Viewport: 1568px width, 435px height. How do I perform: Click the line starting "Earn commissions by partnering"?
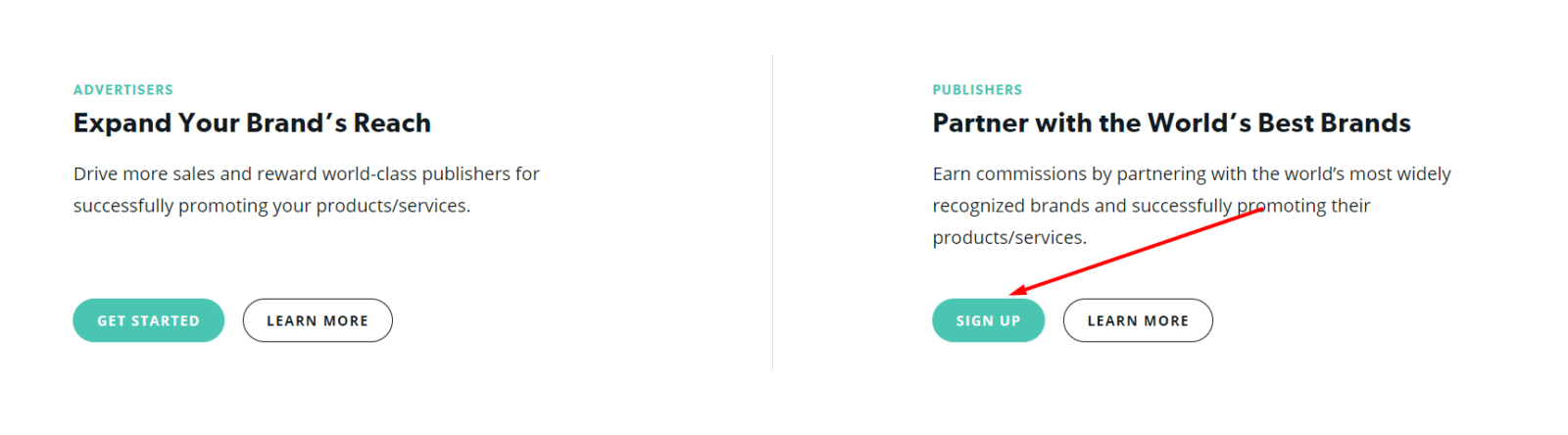1191,174
